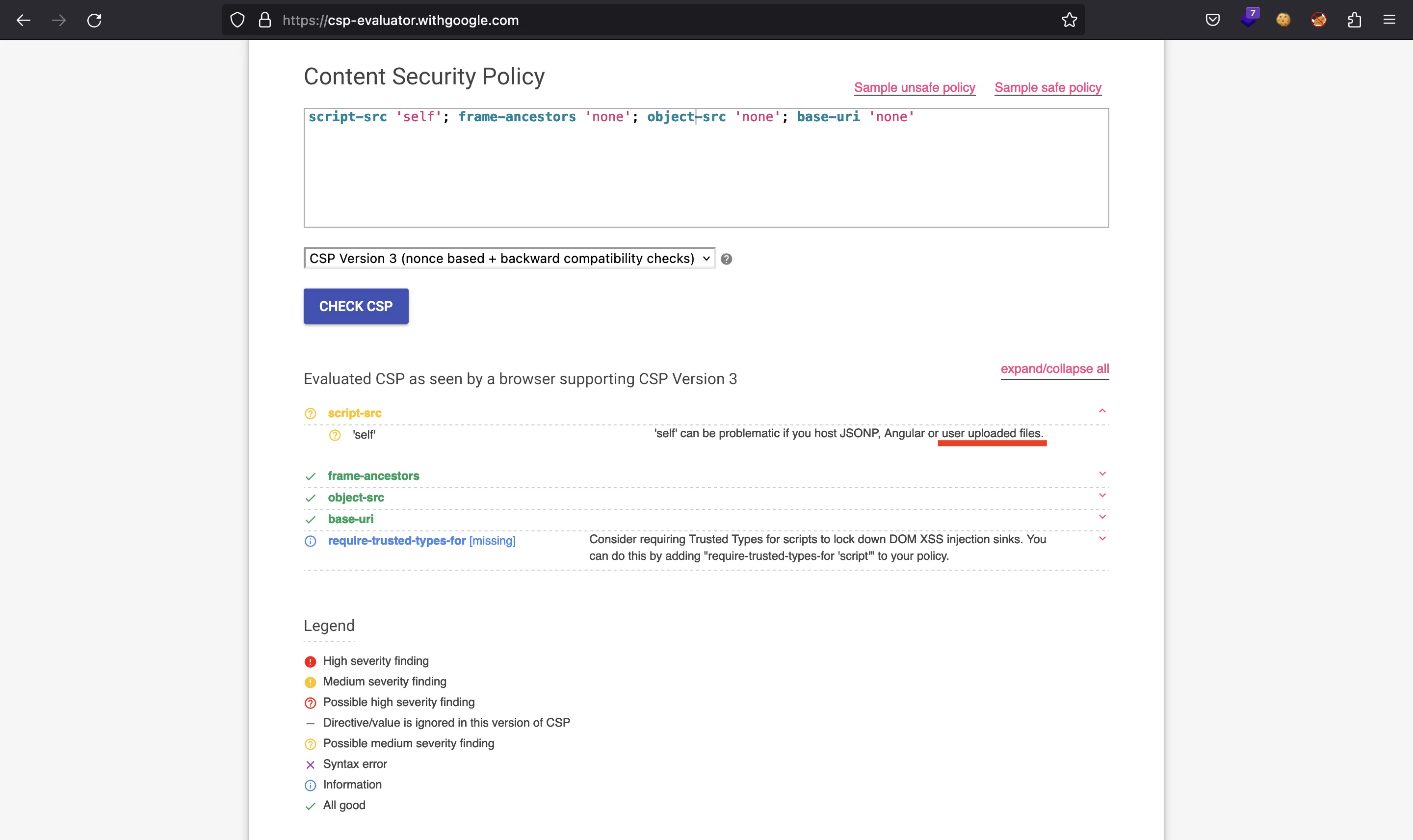Screen dimensions: 1413x840
Task: Expand the object-src chevron
Action: tap(1102, 495)
